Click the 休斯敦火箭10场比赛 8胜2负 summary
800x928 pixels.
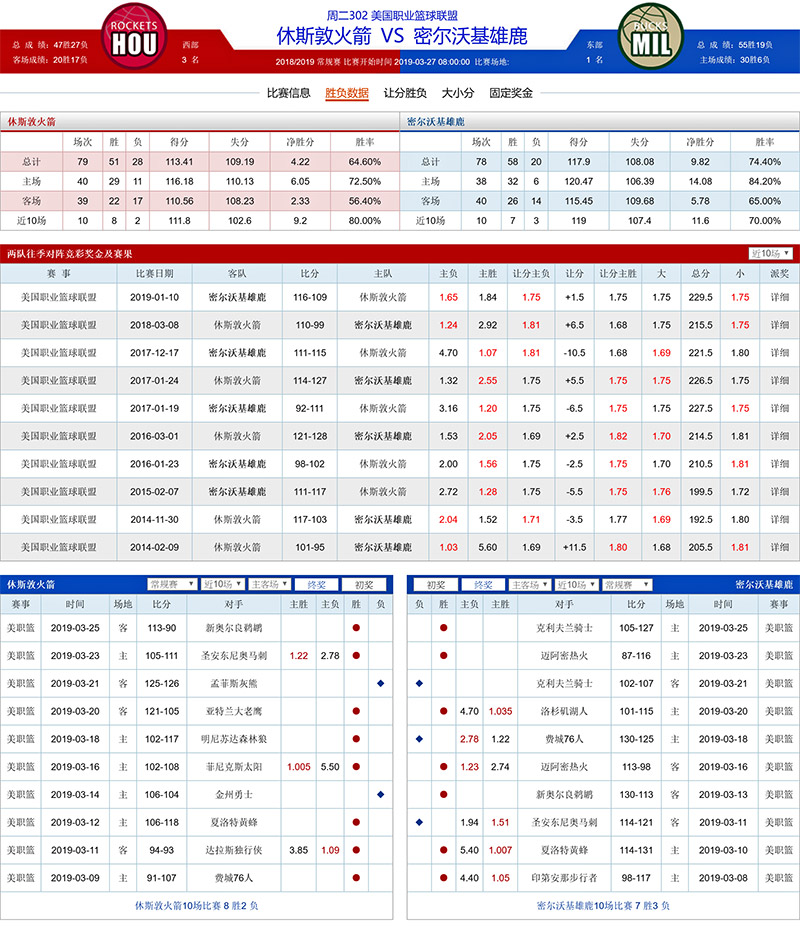[x=196, y=906]
